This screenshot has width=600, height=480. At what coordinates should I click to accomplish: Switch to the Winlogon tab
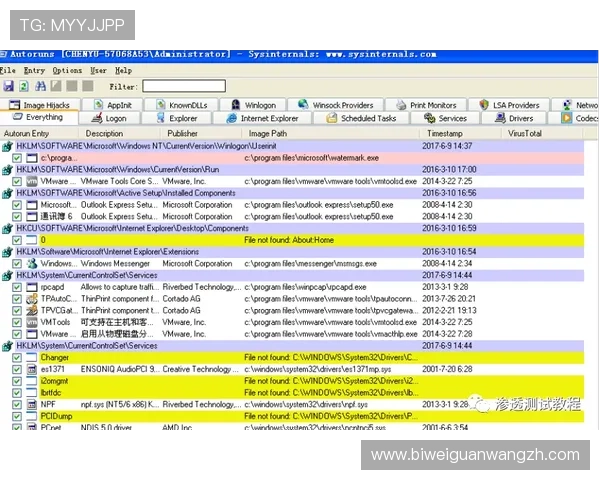(253, 104)
